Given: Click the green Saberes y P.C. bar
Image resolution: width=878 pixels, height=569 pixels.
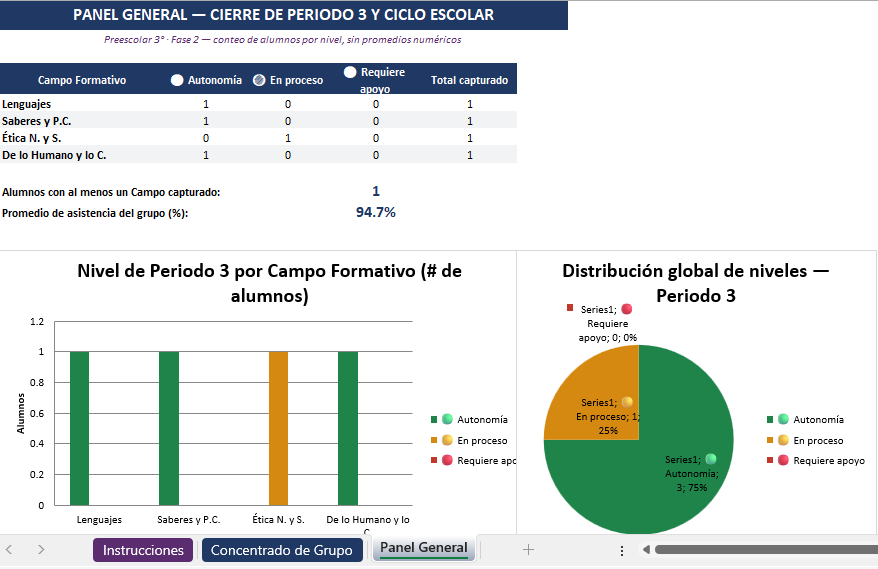Looking at the screenshot, I should pyautogui.click(x=169, y=428).
